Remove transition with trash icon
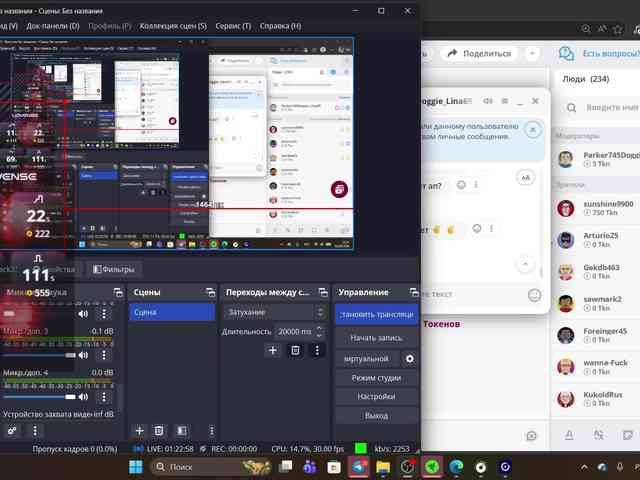 (295, 350)
